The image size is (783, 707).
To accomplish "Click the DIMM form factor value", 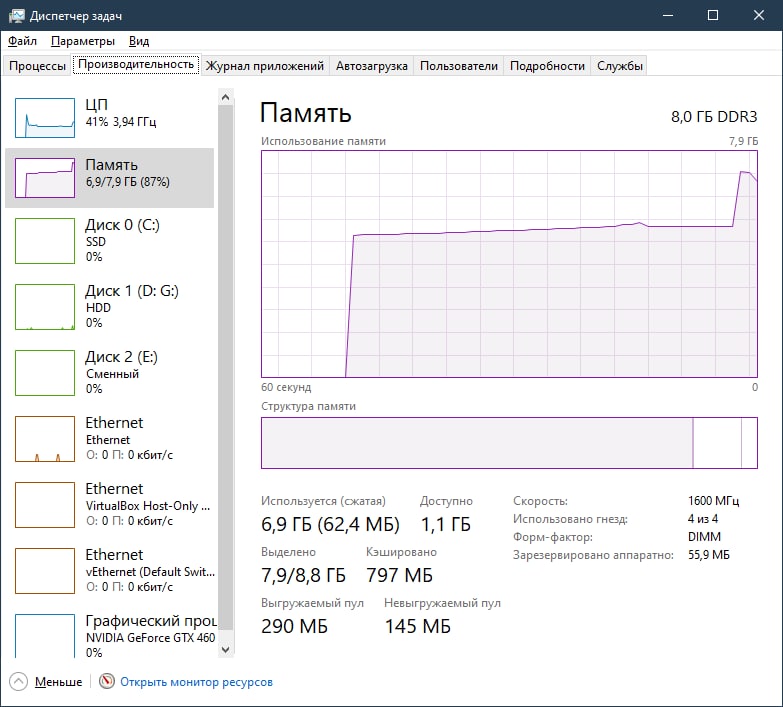I will coord(704,537).
